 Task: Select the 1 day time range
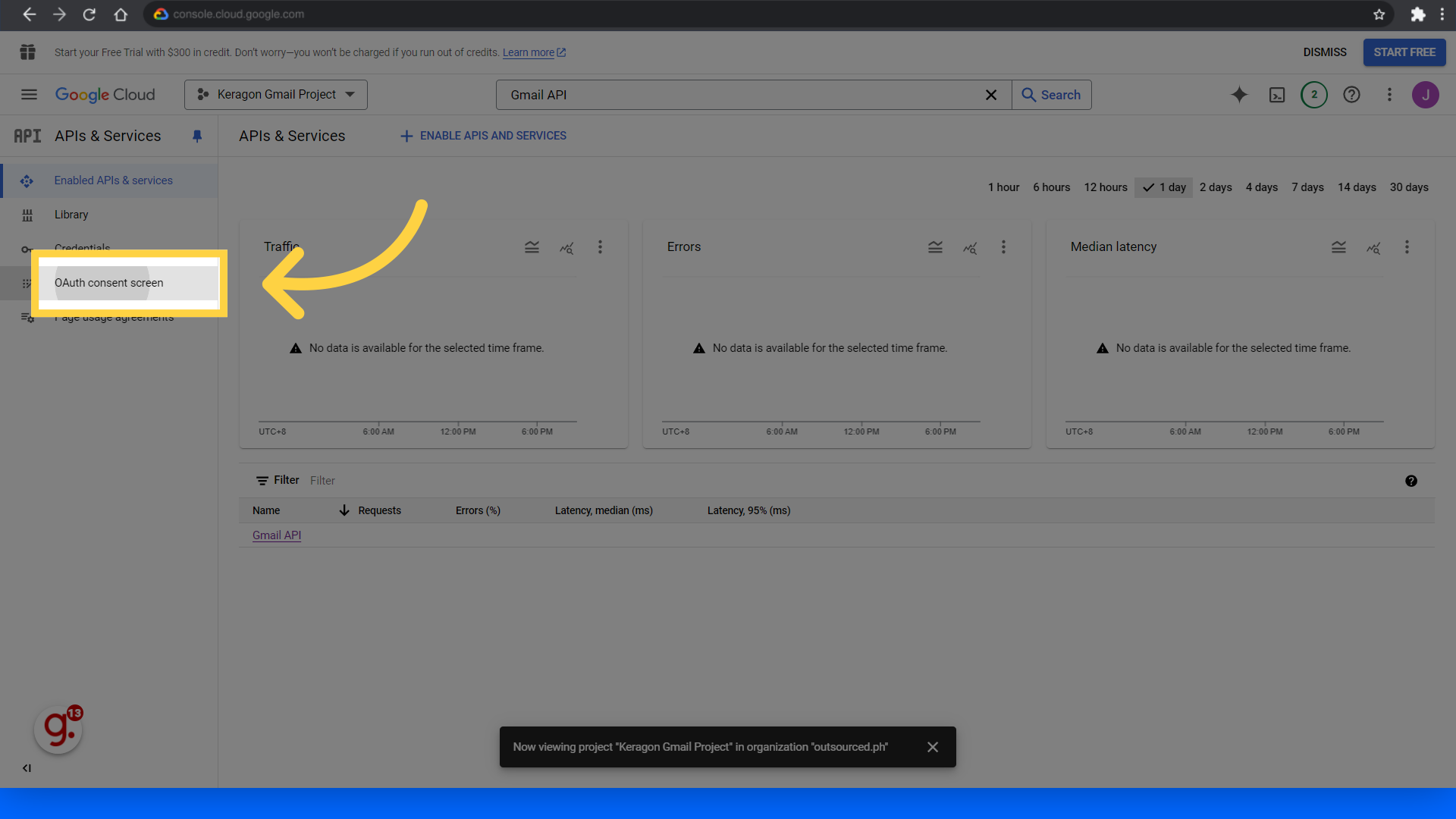pyautogui.click(x=1164, y=187)
